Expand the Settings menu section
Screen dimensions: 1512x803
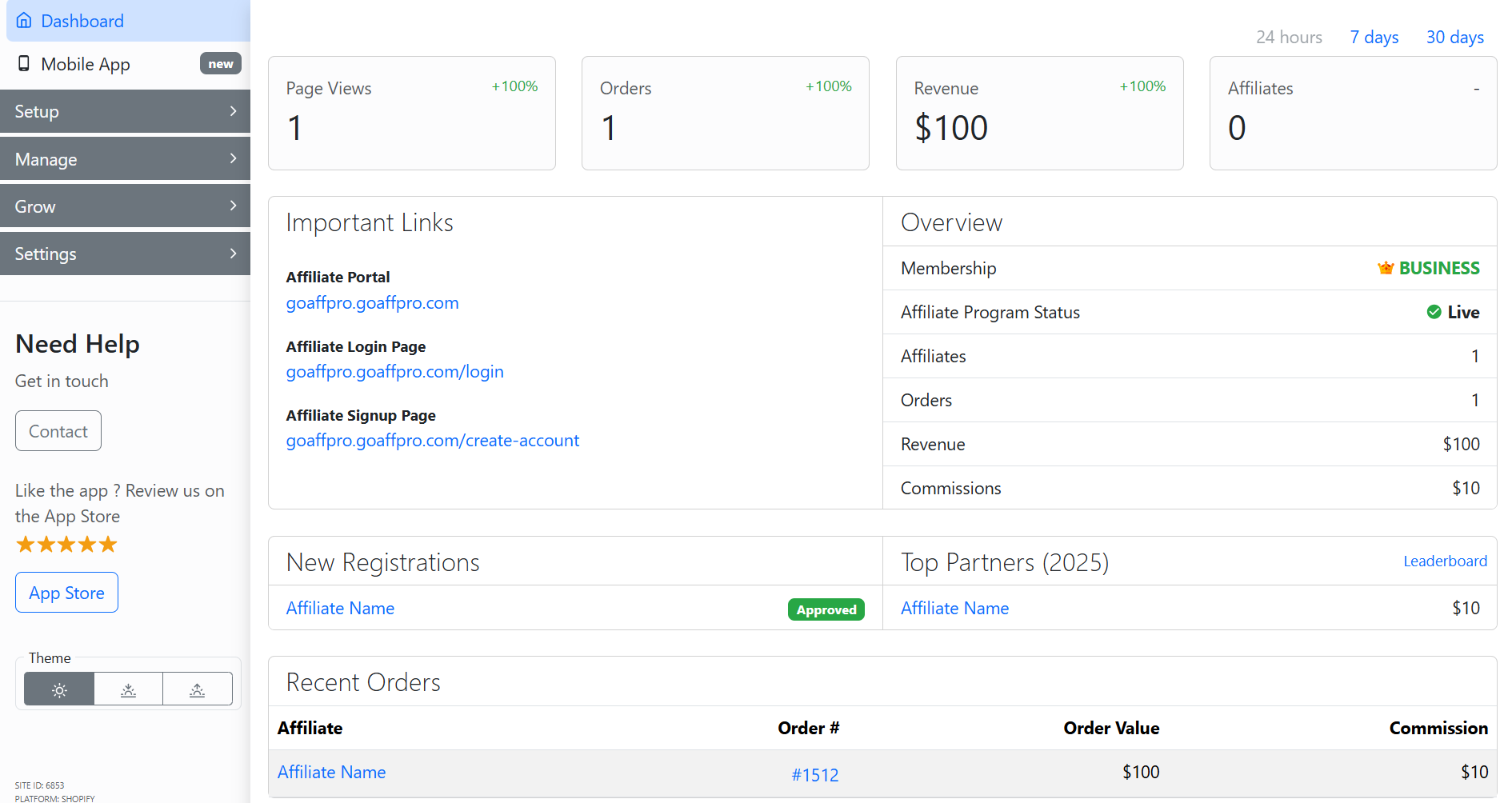click(x=125, y=254)
